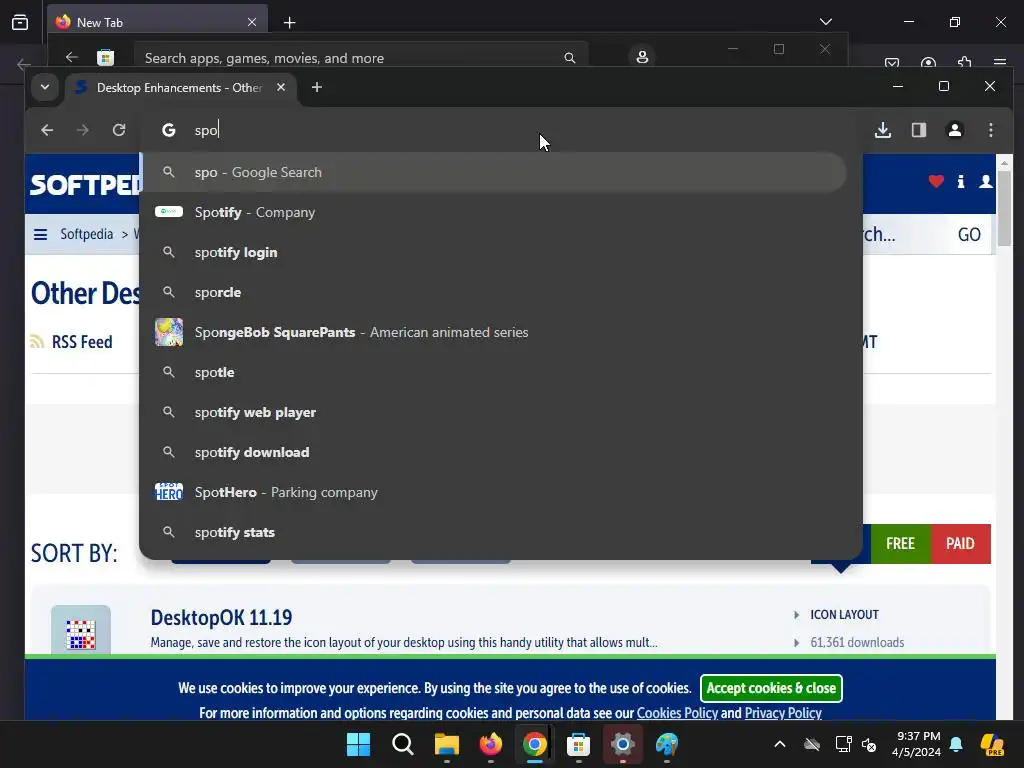Open the Paint app on the taskbar

tap(667, 744)
